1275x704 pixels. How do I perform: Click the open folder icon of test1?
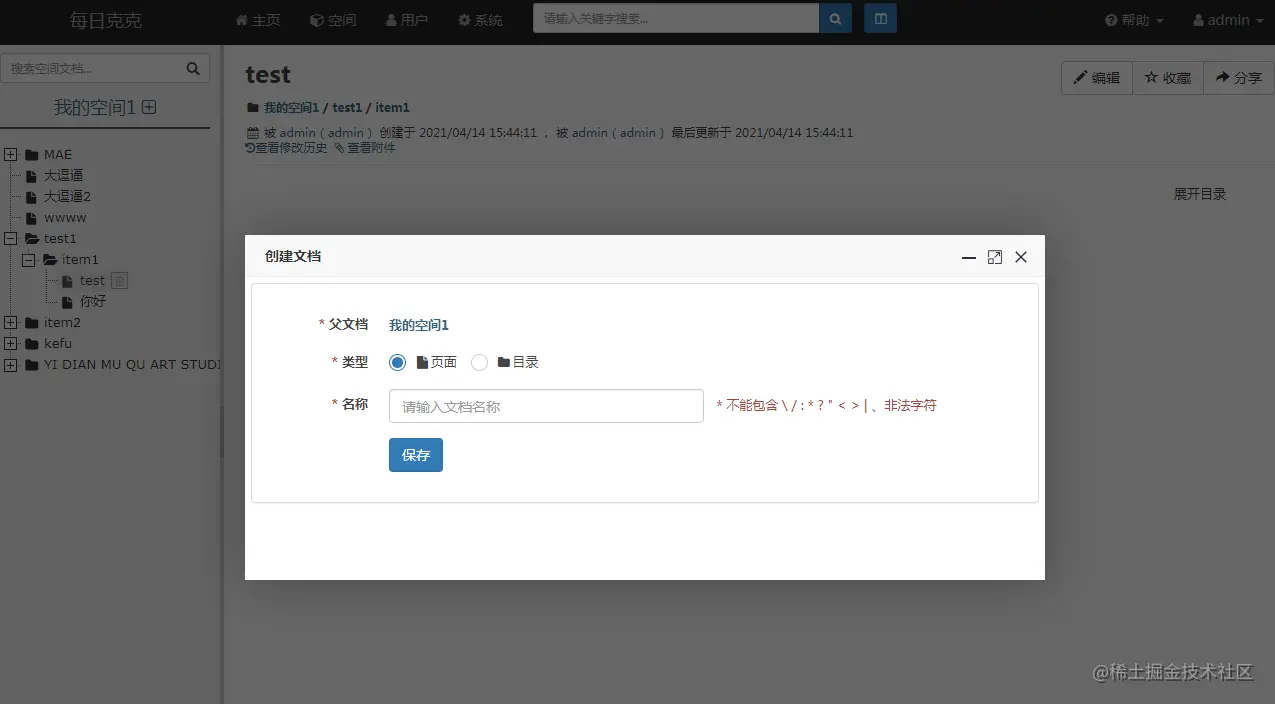click(32, 239)
